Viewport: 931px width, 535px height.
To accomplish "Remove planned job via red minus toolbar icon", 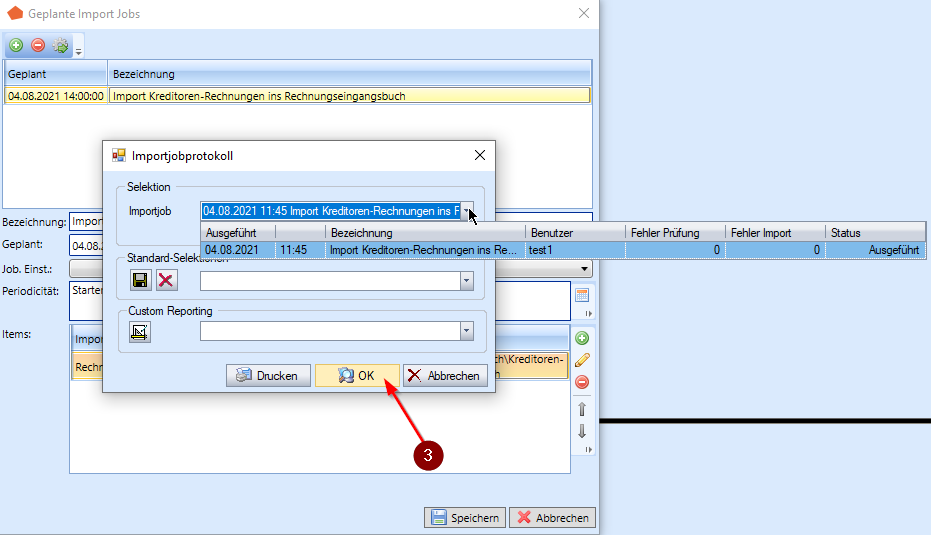I will tap(38, 45).
